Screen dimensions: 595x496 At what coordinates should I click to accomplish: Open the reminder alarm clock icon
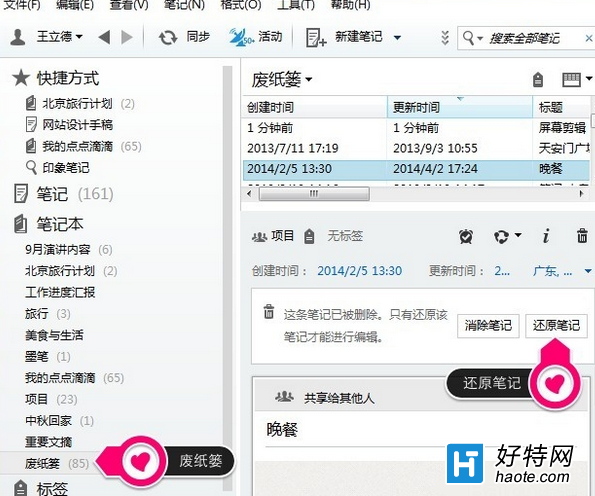466,236
